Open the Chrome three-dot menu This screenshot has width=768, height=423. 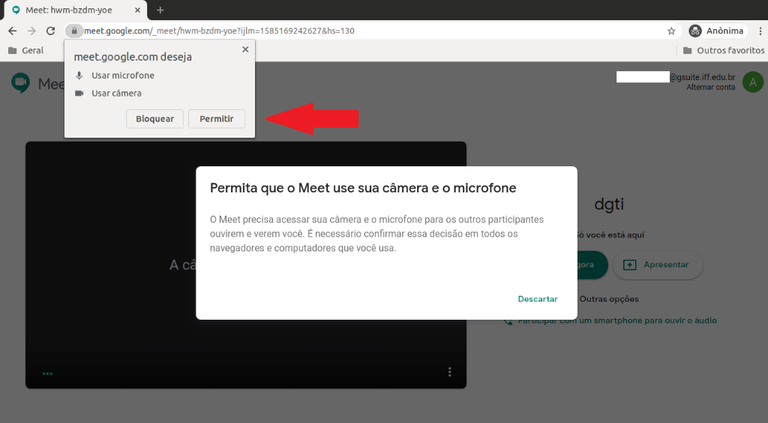[757, 31]
